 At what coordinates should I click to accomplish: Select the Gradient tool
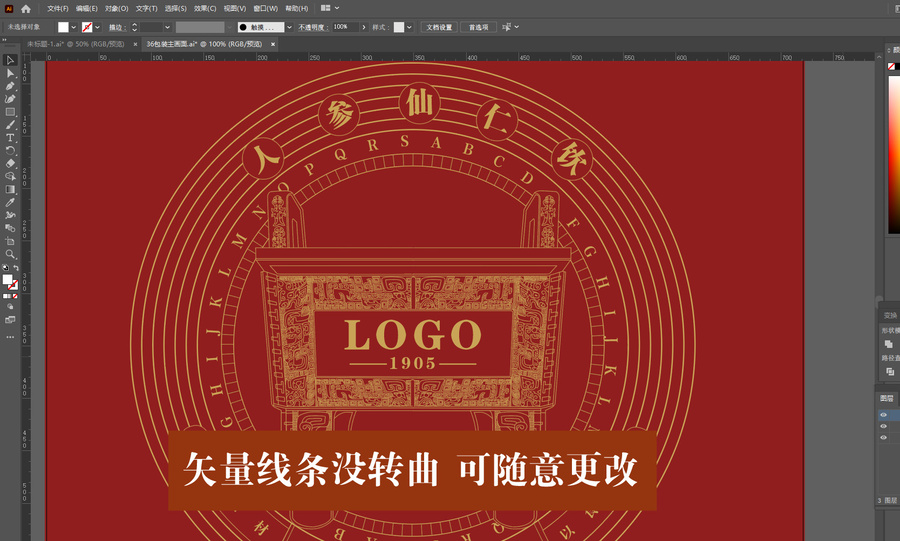click(x=10, y=189)
